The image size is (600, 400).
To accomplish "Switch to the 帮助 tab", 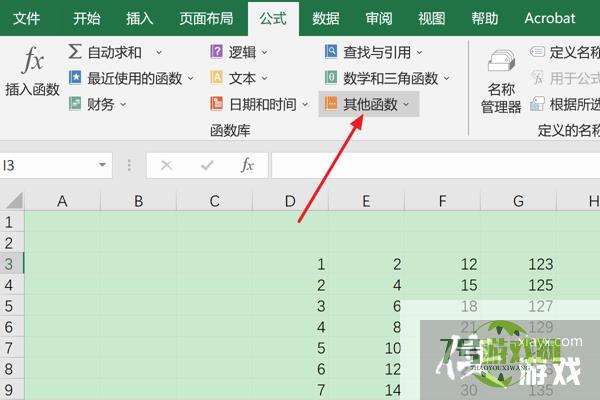I will [x=484, y=18].
